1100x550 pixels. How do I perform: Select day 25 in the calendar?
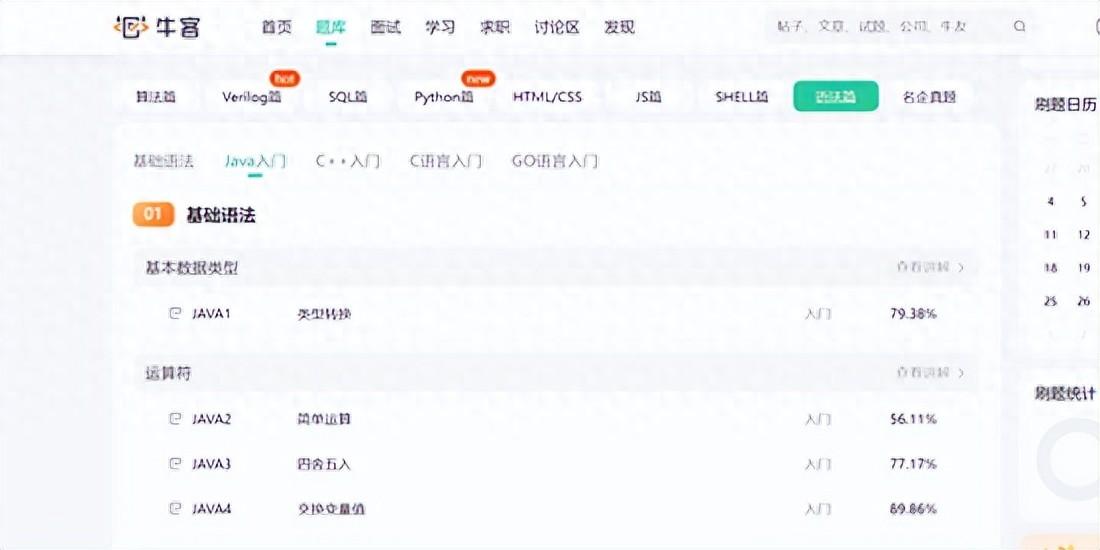pos(1050,301)
